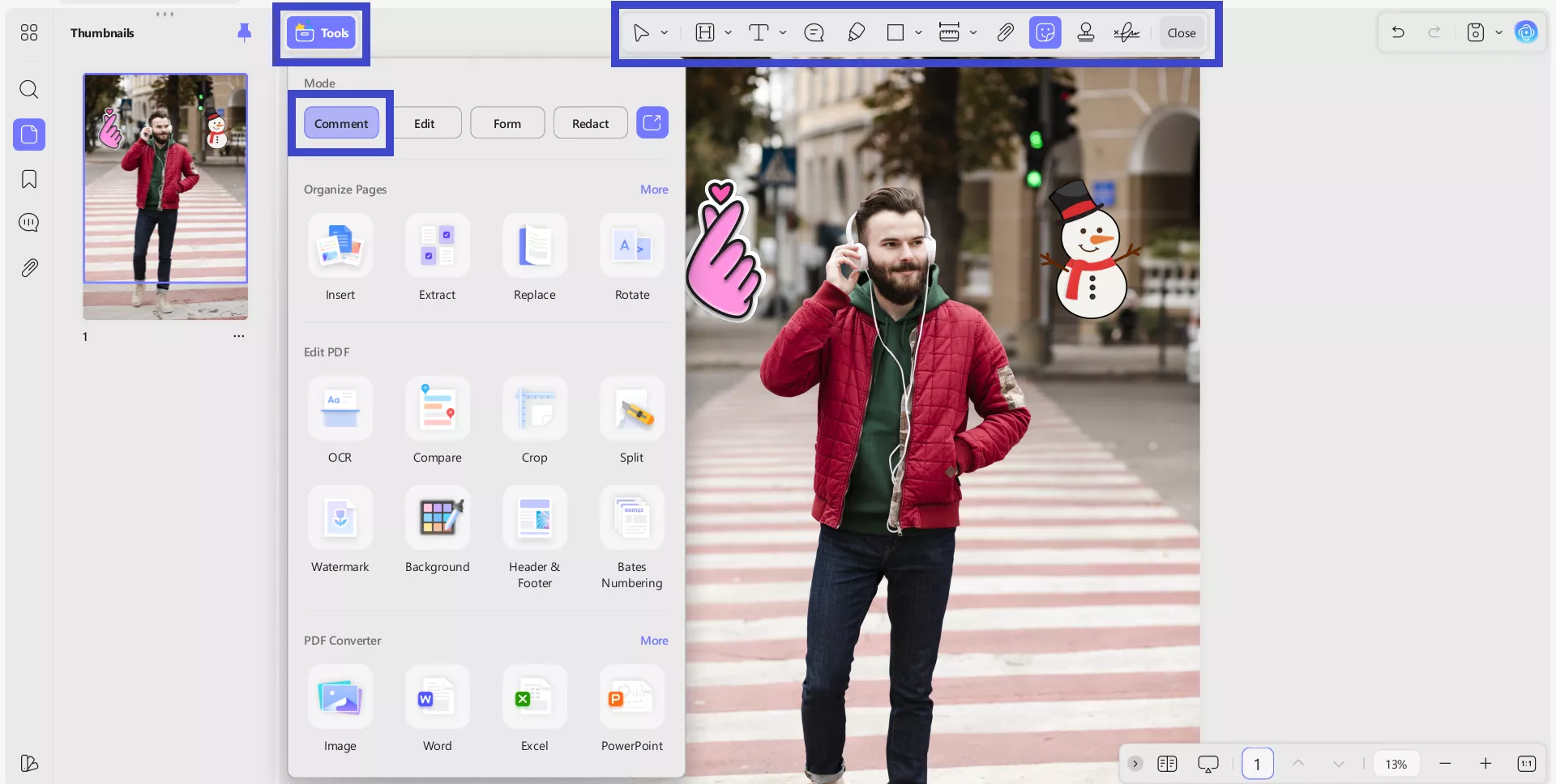Open the search panel in sidebar
Viewport: 1556px width, 784px height.
[x=29, y=89]
